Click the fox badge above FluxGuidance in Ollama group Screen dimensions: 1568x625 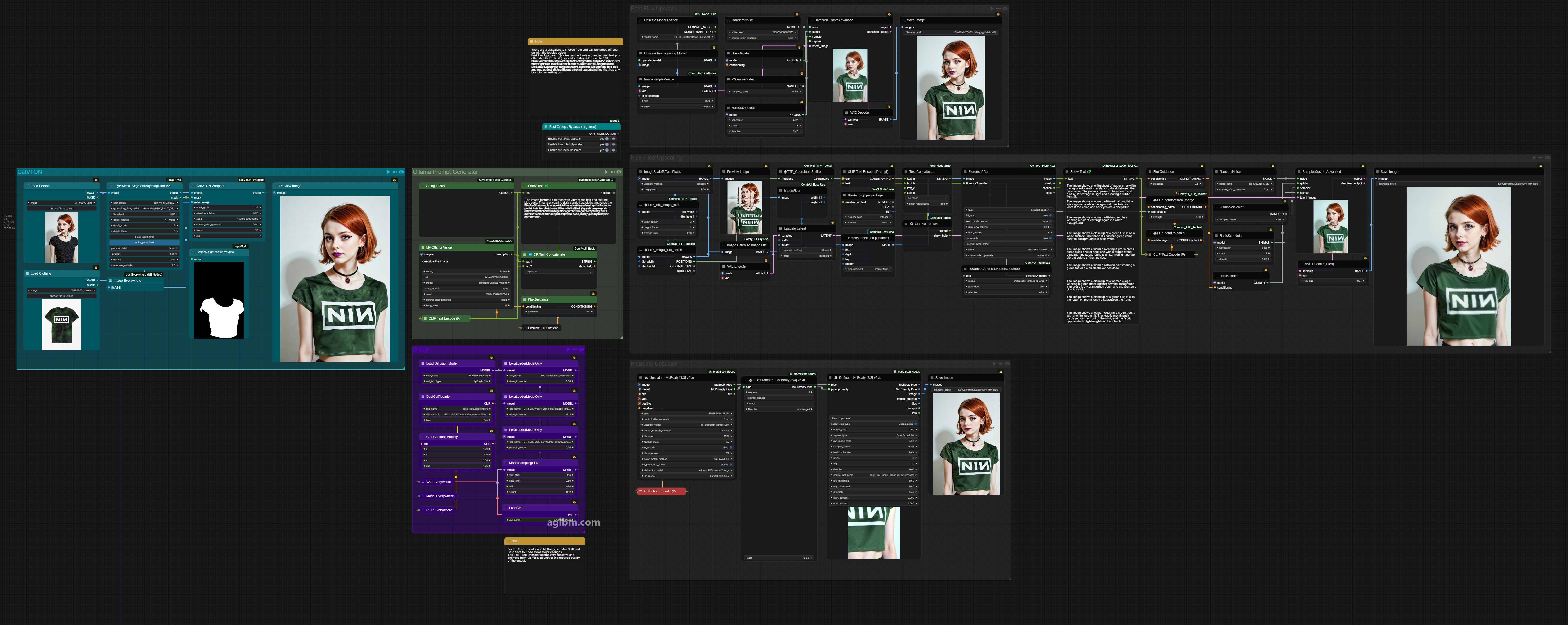tap(593, 294)
